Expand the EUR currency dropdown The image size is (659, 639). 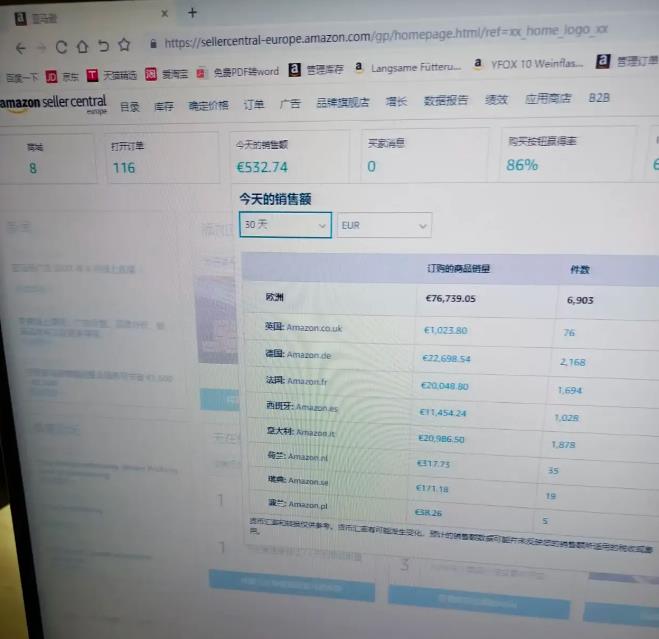[384, 226]
